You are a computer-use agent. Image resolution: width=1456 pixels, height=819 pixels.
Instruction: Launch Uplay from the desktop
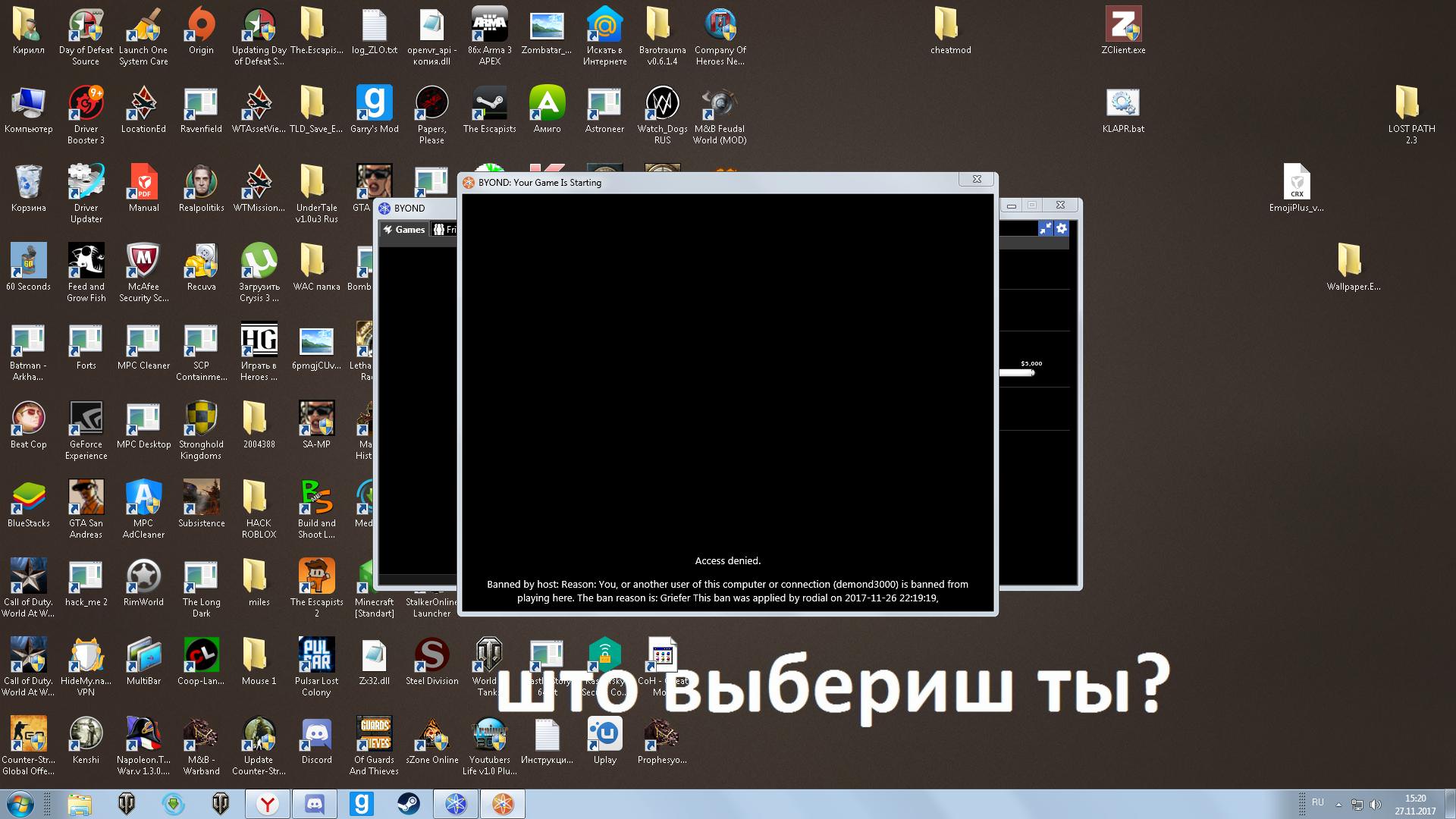pos(604,741)
